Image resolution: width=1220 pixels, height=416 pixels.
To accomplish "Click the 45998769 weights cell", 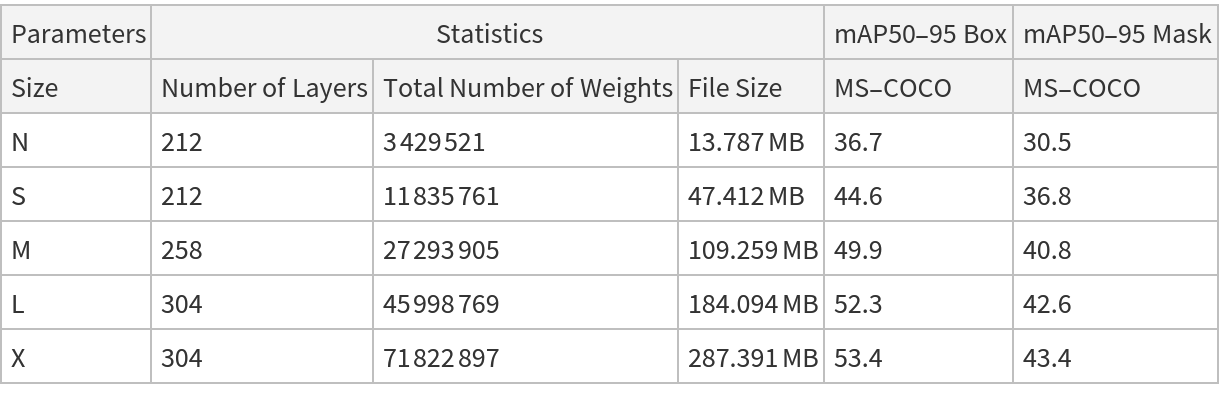I will pyautogui.click(x=441, y=304).
